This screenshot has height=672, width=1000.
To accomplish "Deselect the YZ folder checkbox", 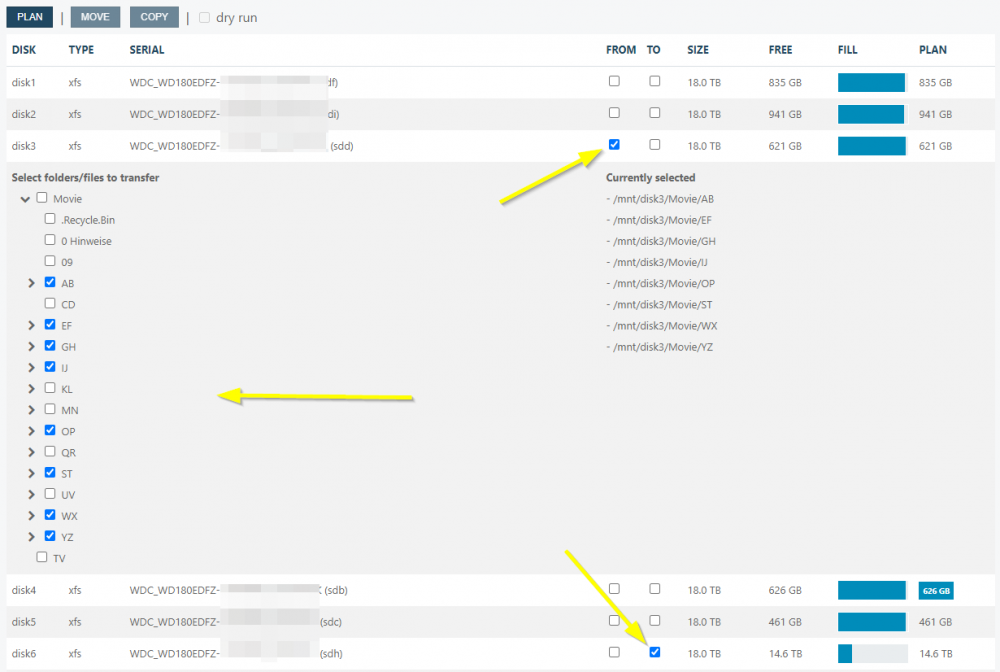I will pos(50,536).
